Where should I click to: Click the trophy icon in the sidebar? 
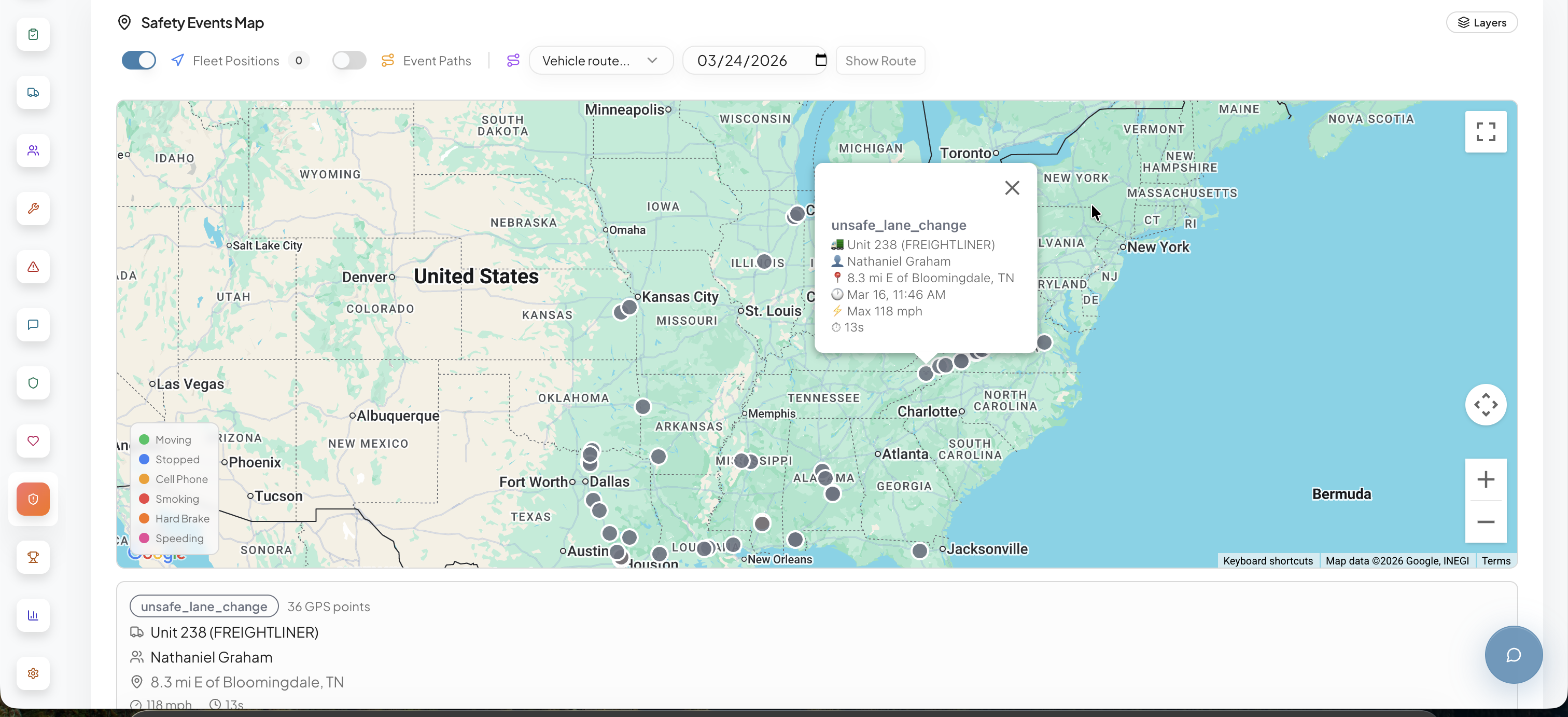33,557
